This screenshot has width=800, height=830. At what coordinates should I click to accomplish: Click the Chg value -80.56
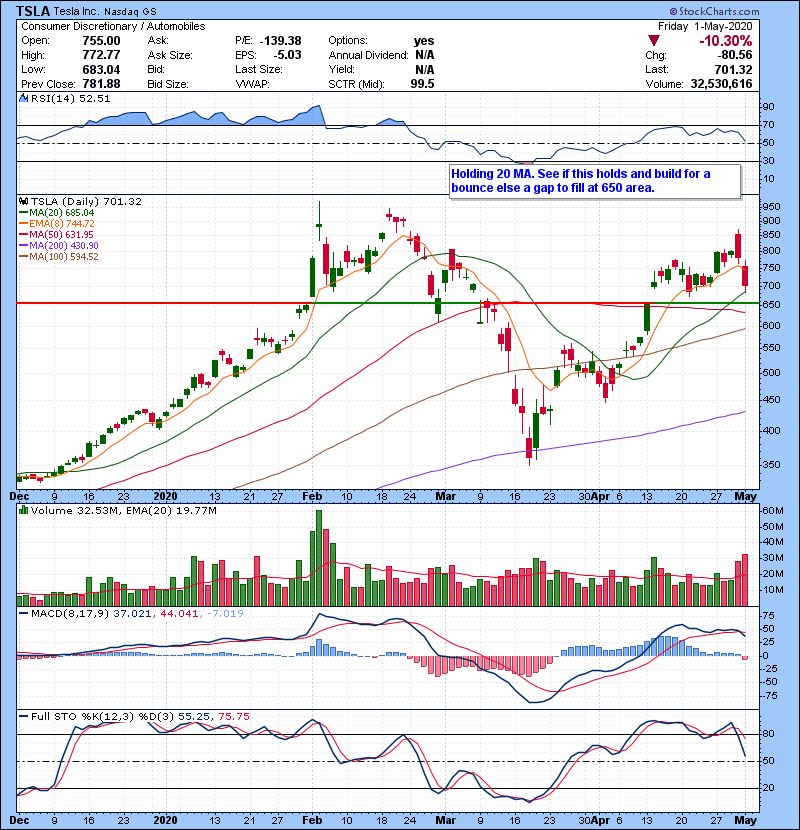(x=735, y=55)
